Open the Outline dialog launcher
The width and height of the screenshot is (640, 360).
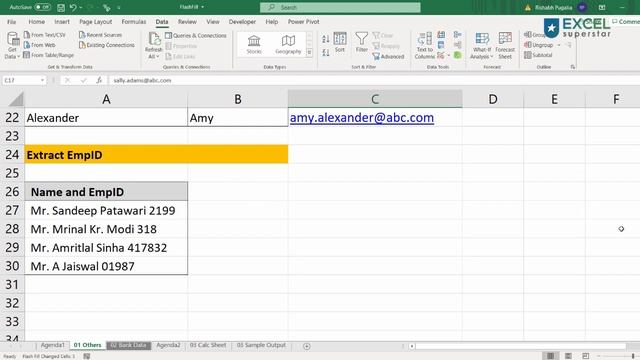tap(573, 67)
